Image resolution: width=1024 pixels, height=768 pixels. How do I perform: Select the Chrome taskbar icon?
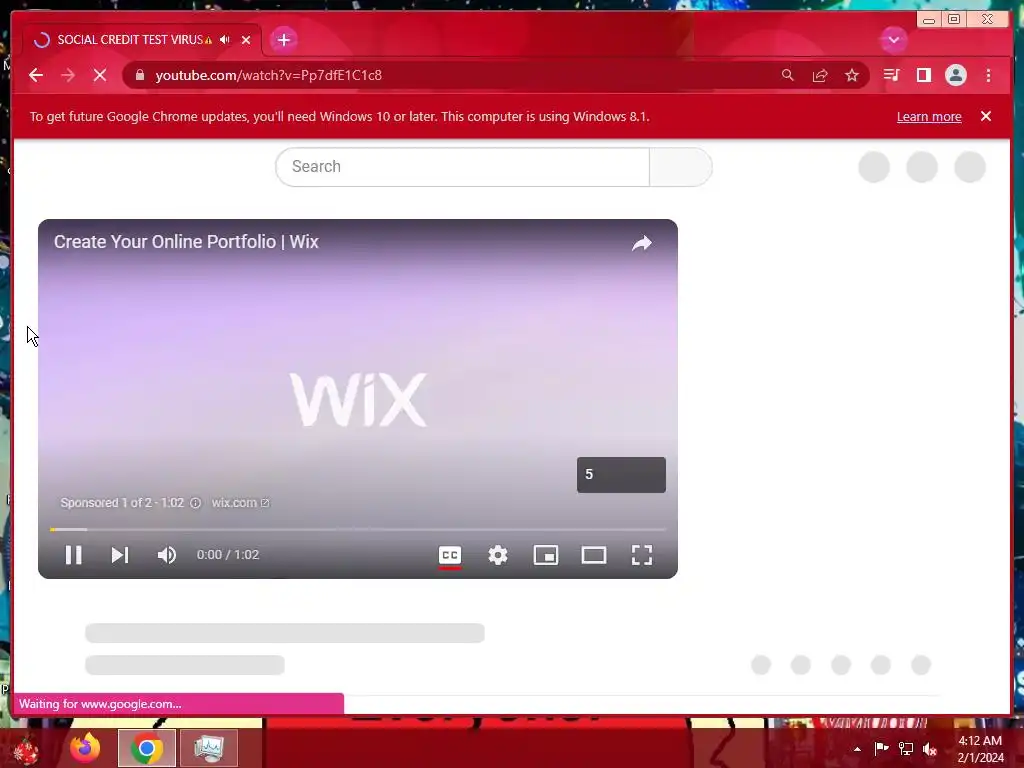pyautogui.click(x=147, y=748)
